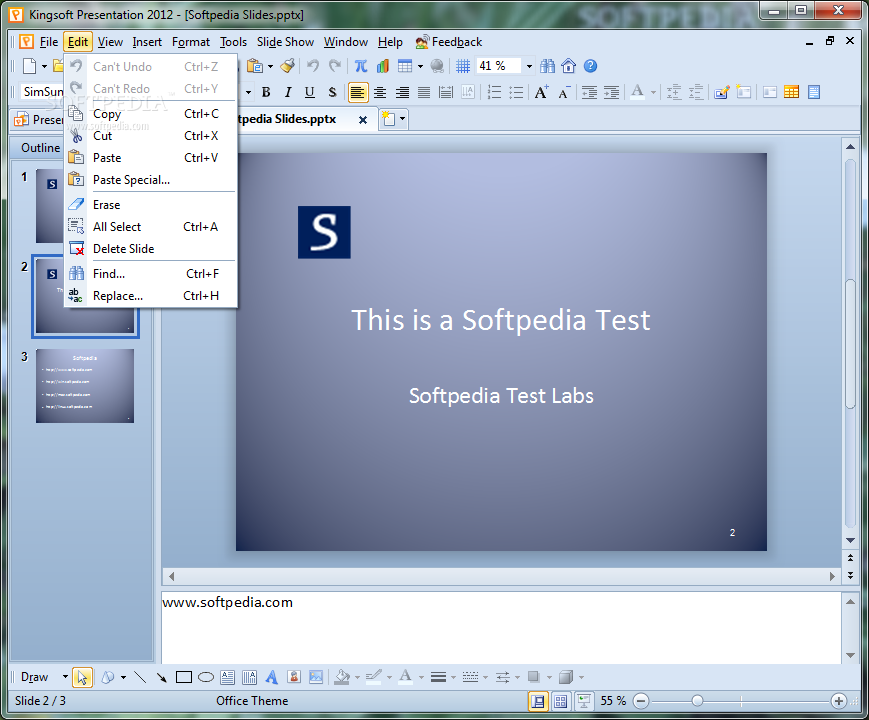
Task: Close the Softpedia Slides.pptx tab
Action: click(363, 120)
